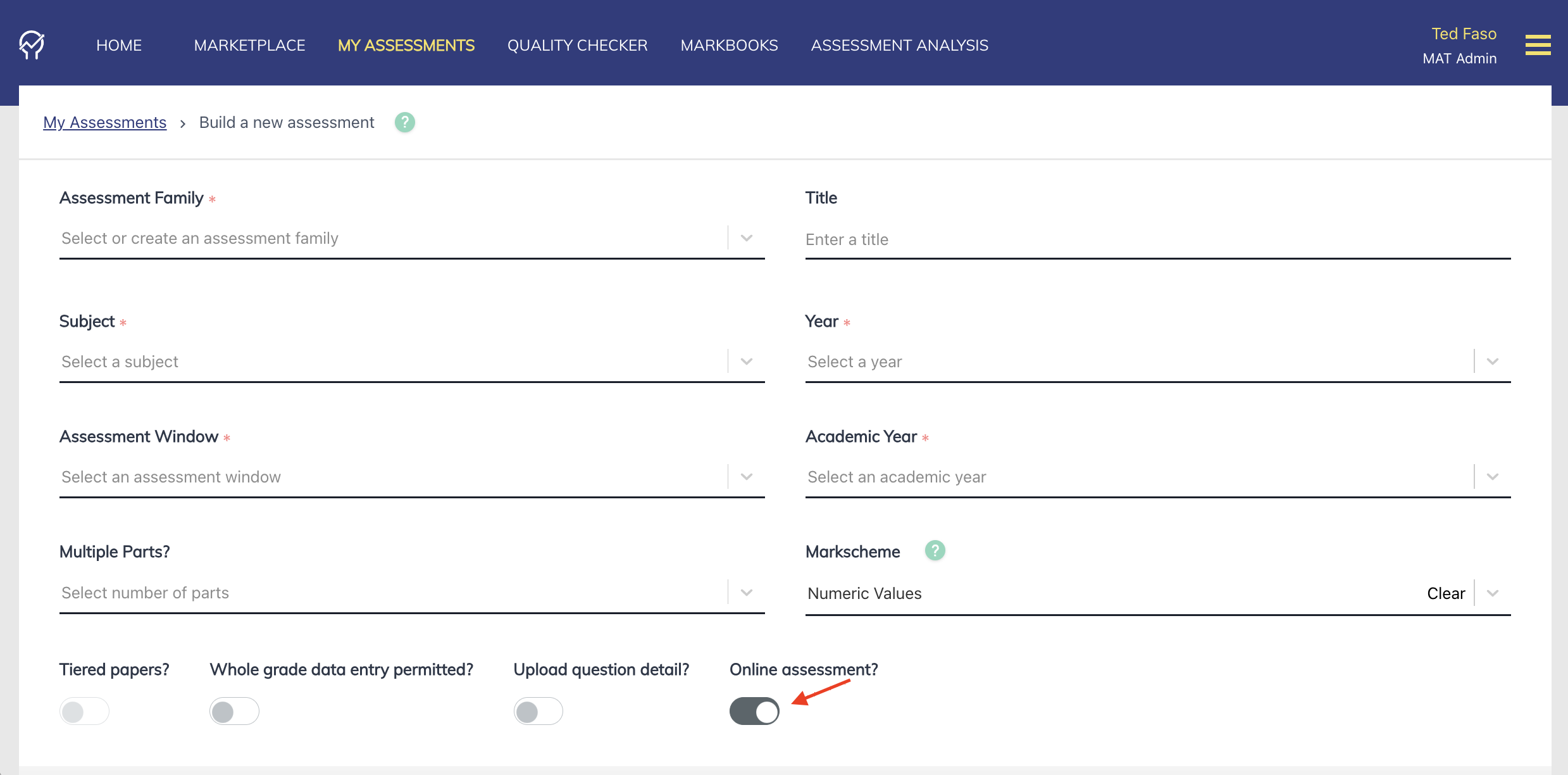
Task: Open the Markscheme help tooltip
Action: [935, 550]
